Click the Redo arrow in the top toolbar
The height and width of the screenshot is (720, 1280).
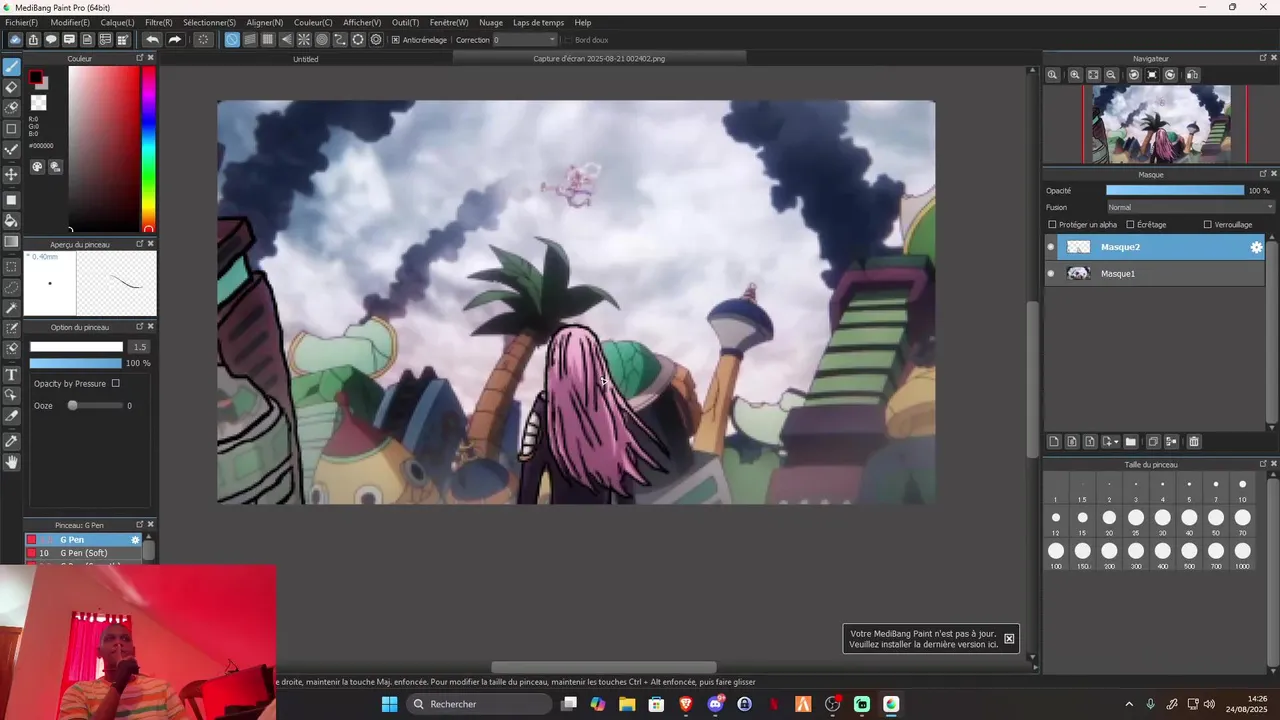tap(174, 40)
